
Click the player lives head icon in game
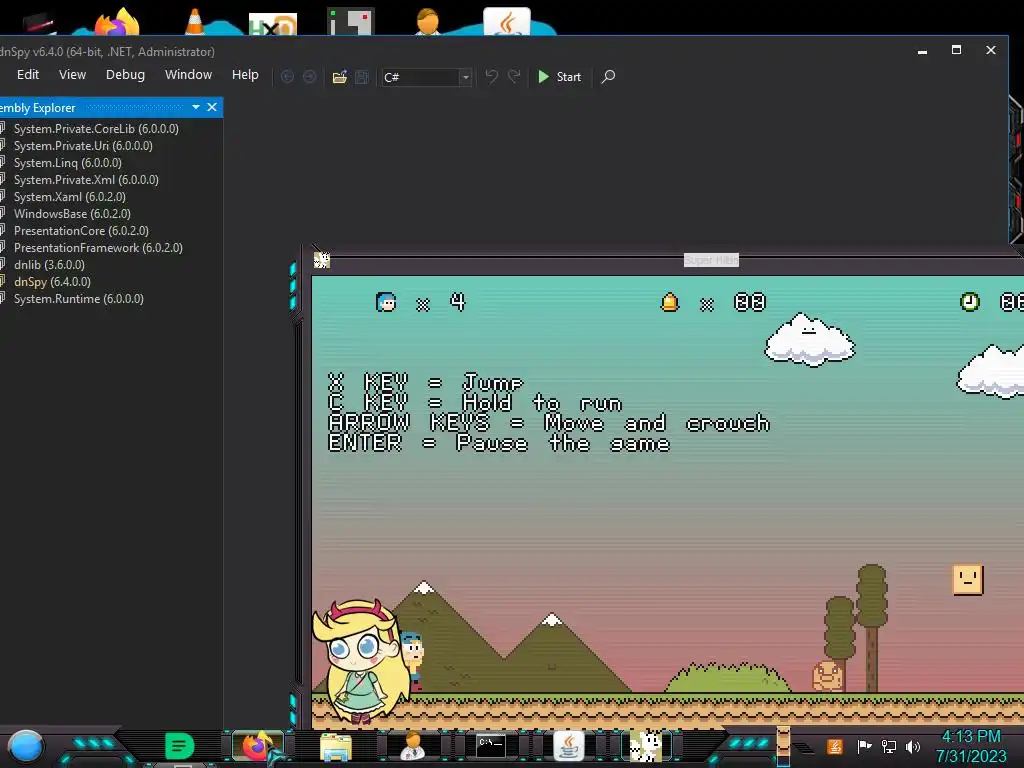[x=386, y=302]
